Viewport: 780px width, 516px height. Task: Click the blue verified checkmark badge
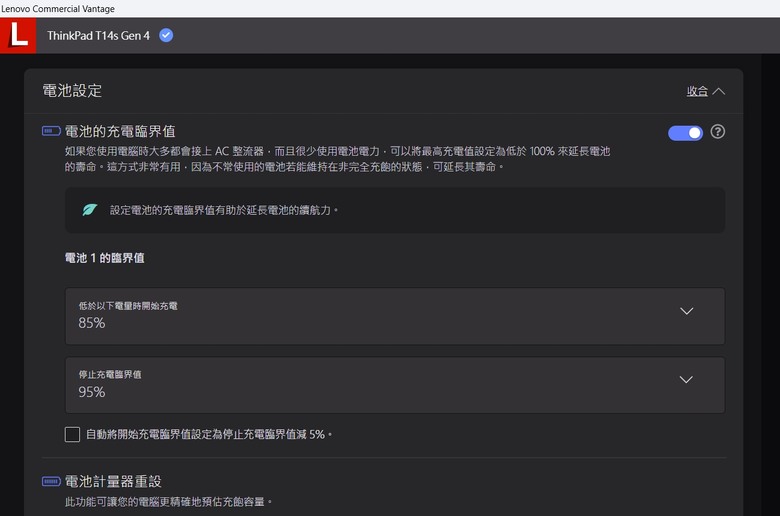[x=166, y=35]
